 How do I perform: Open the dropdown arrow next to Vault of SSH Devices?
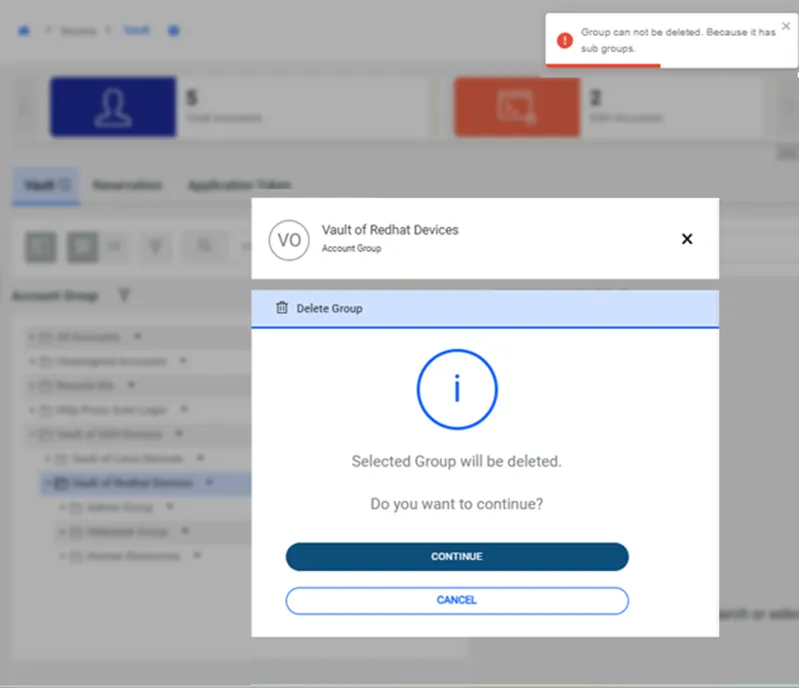179,434
